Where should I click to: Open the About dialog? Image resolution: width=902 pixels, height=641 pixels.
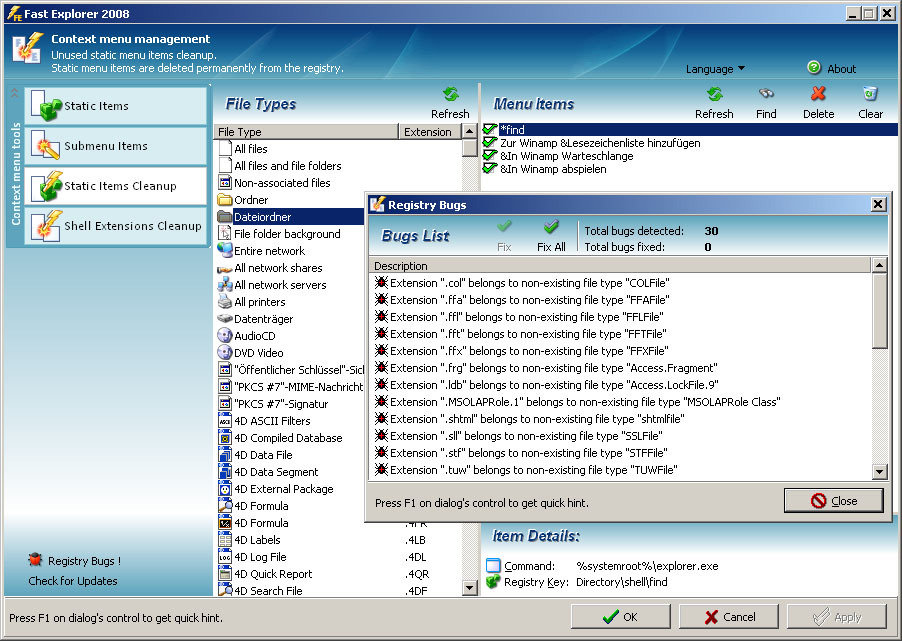pos(832,68)
